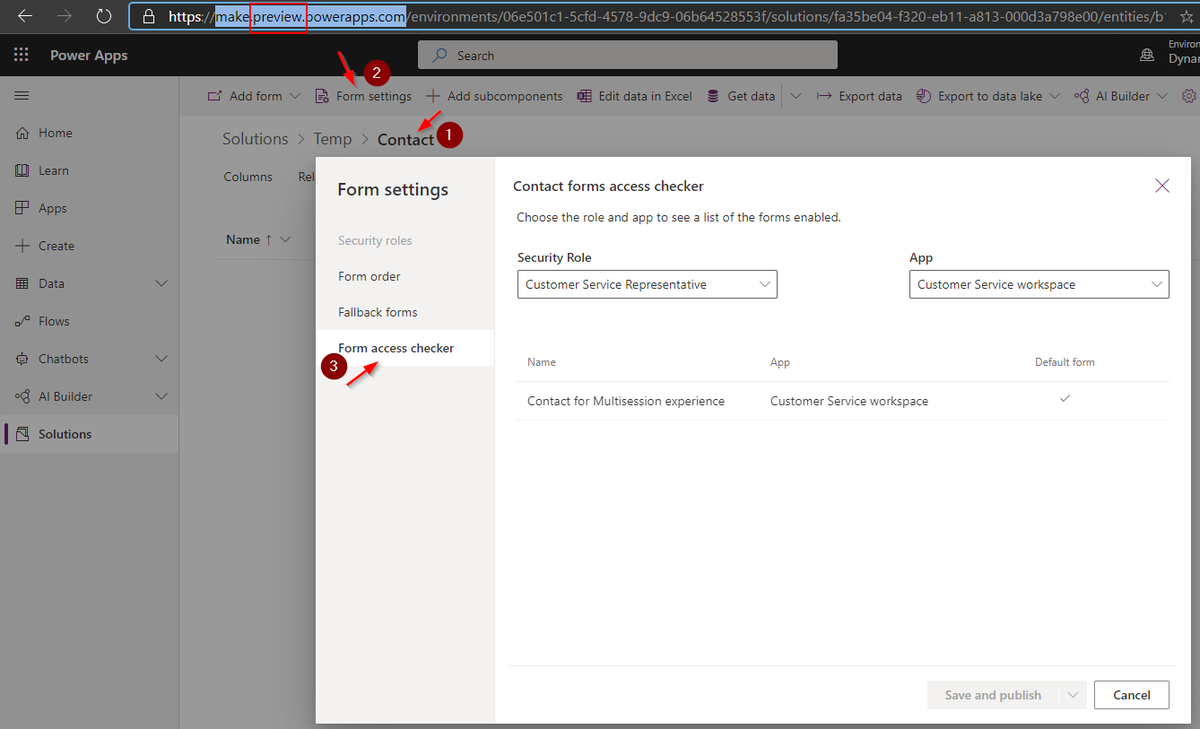Open the Name column sort dropdown
This screenshot has height=729, width=1200.
tap(286, 240)
